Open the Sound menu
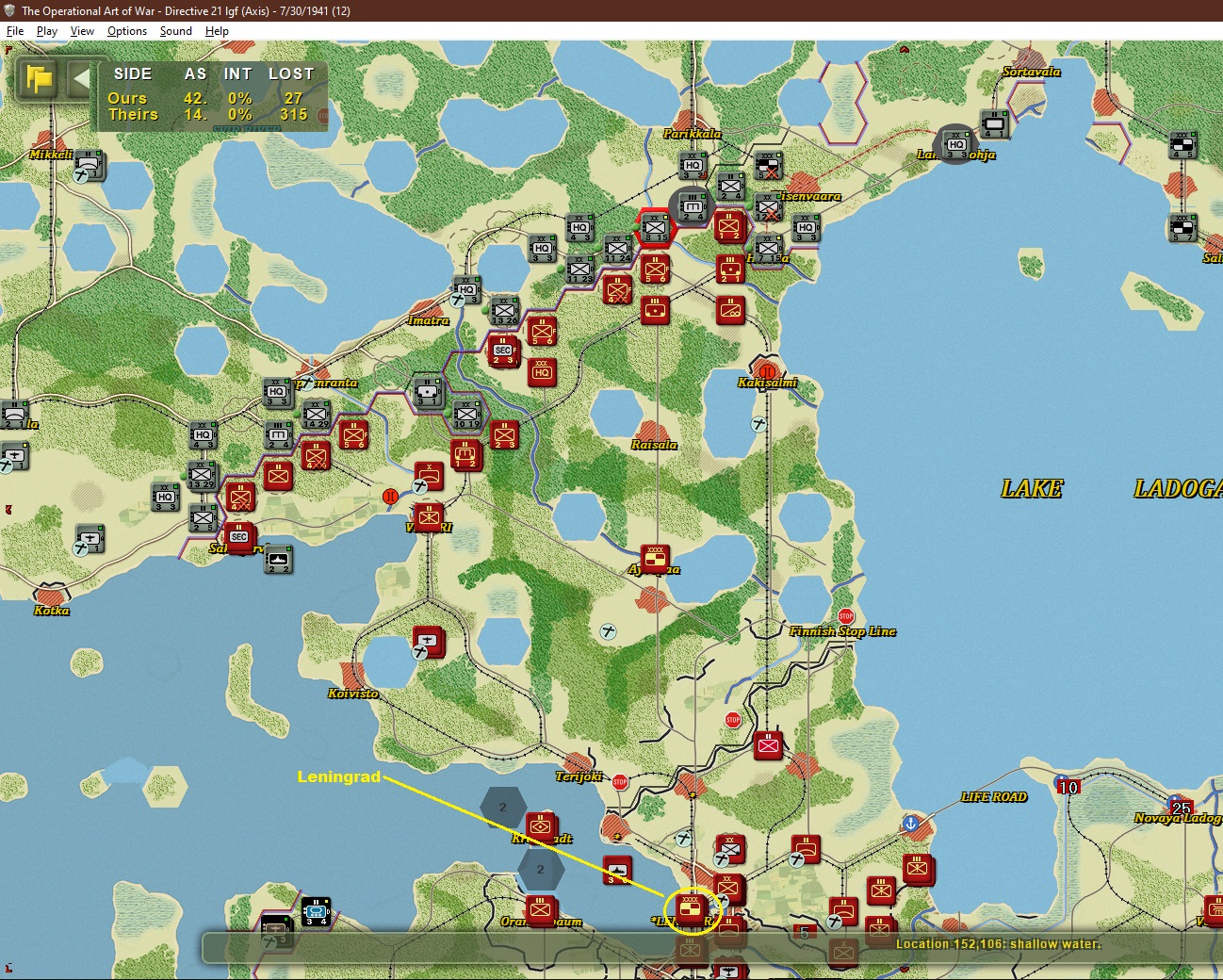The width and height of the screenshot is (1223, 980). [x=176, y=31]
